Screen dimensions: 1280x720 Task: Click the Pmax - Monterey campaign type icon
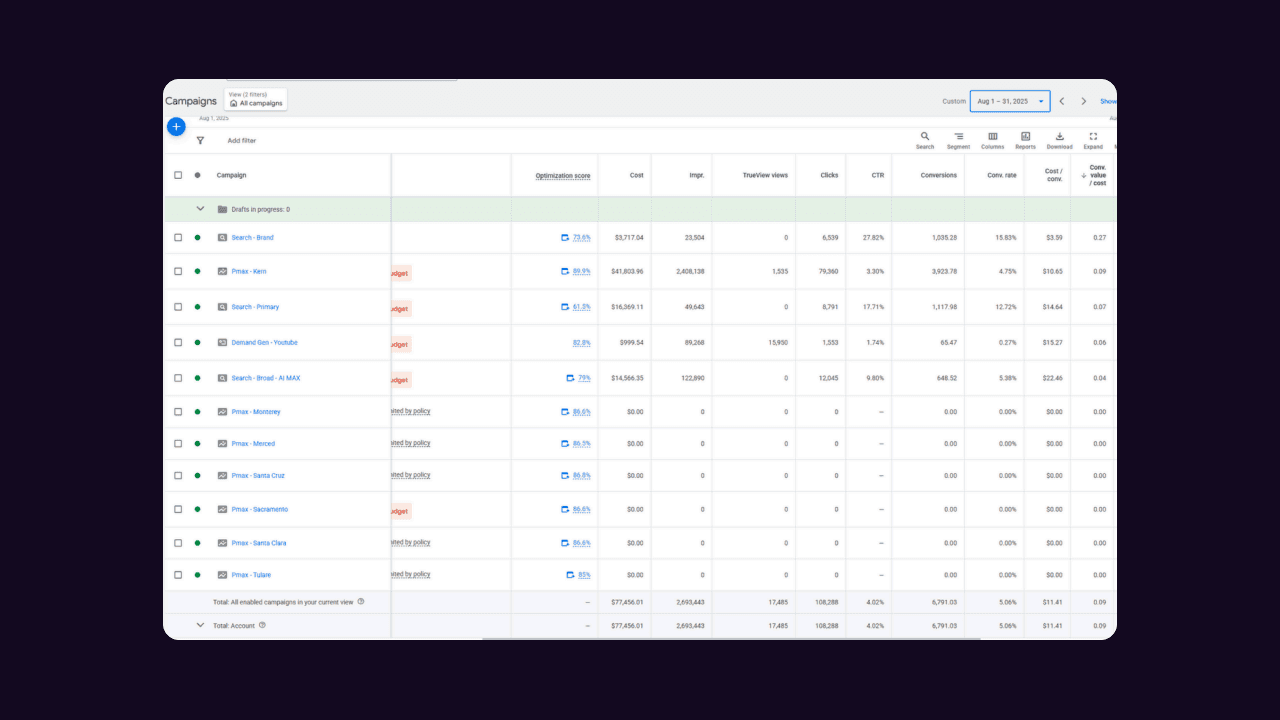[x=223, y=412]
